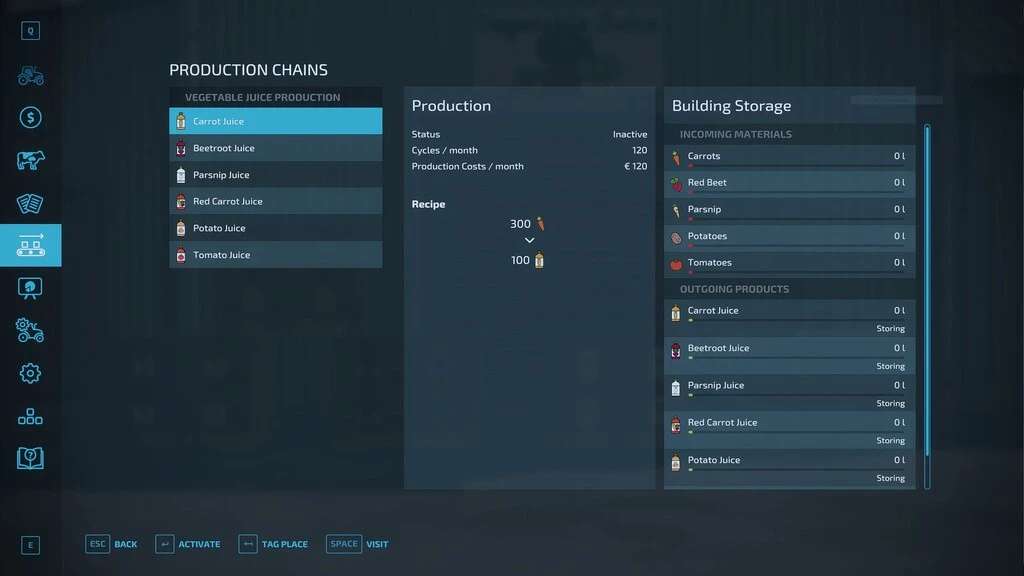Viewport: 1024px width, 576px height.
Task: Open the contracts papers icon page
Action: (30, 203)
